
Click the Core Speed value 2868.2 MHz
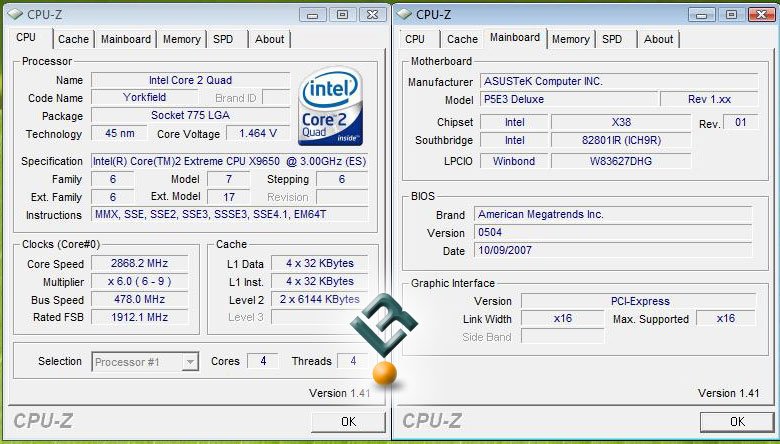point(140,264)
